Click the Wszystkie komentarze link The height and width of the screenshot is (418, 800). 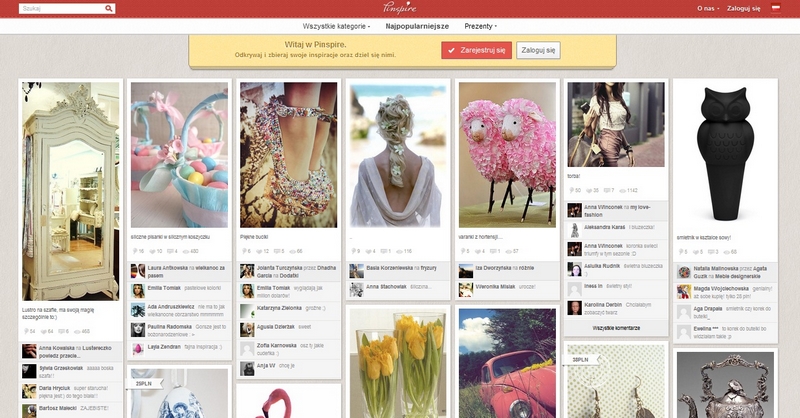(616, 328)
